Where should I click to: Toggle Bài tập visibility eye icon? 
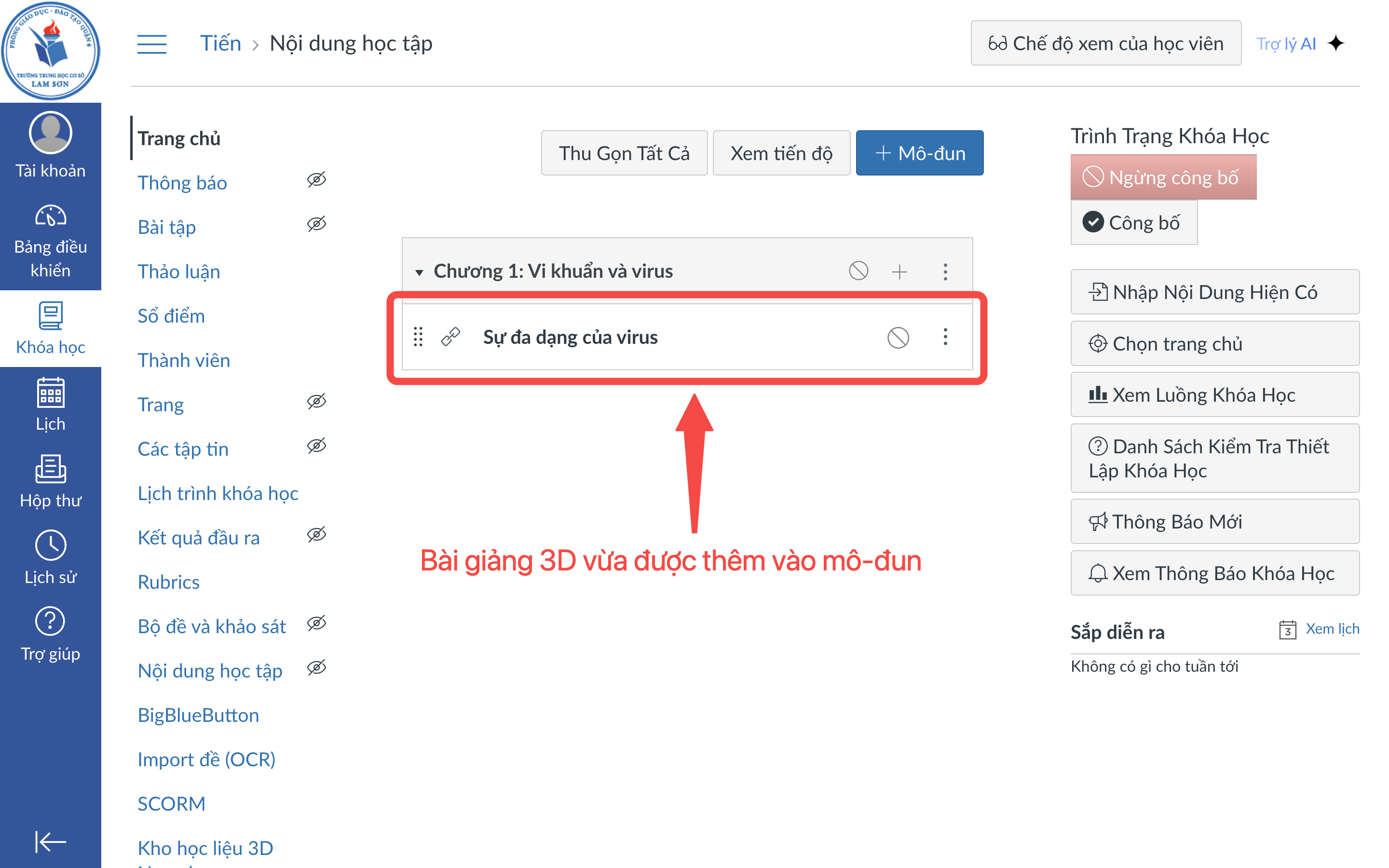coord(316,224)
